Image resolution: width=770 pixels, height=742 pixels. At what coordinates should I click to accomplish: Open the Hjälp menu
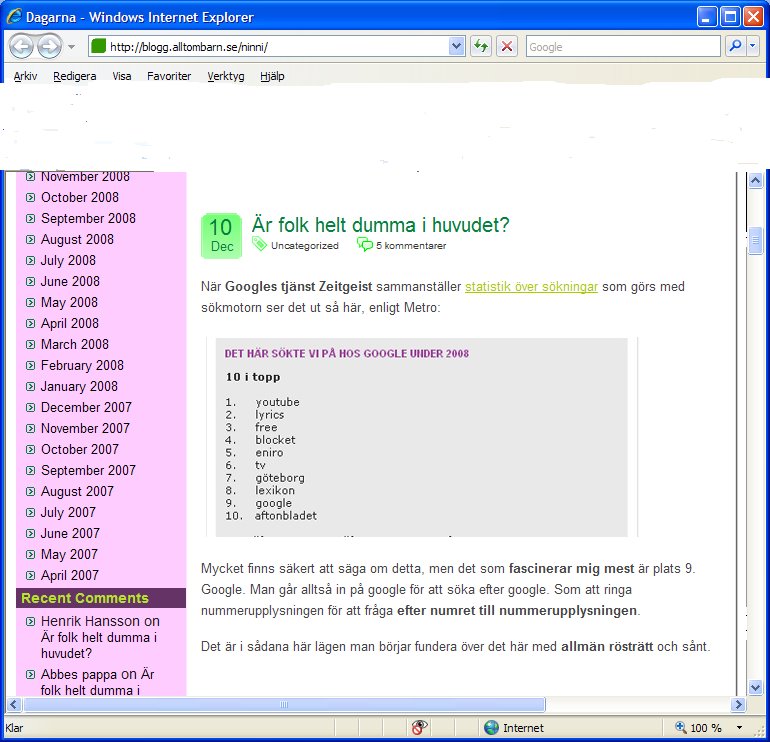pos(272,76)
